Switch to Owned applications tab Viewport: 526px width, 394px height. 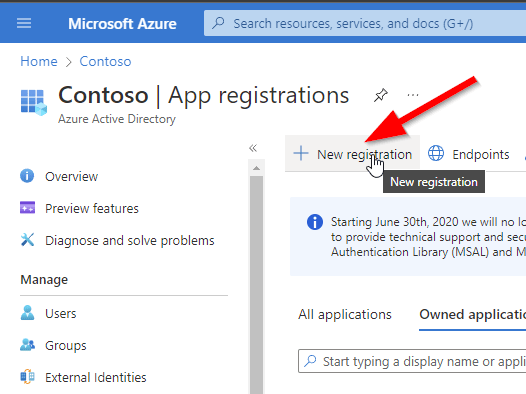pos(473,315)
